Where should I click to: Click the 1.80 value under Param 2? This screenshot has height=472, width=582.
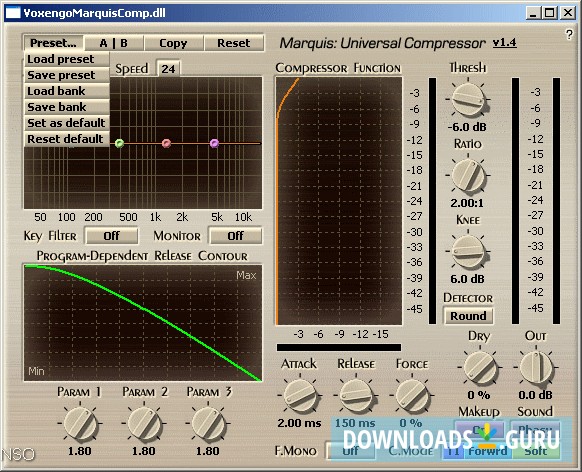coord(144,451)
